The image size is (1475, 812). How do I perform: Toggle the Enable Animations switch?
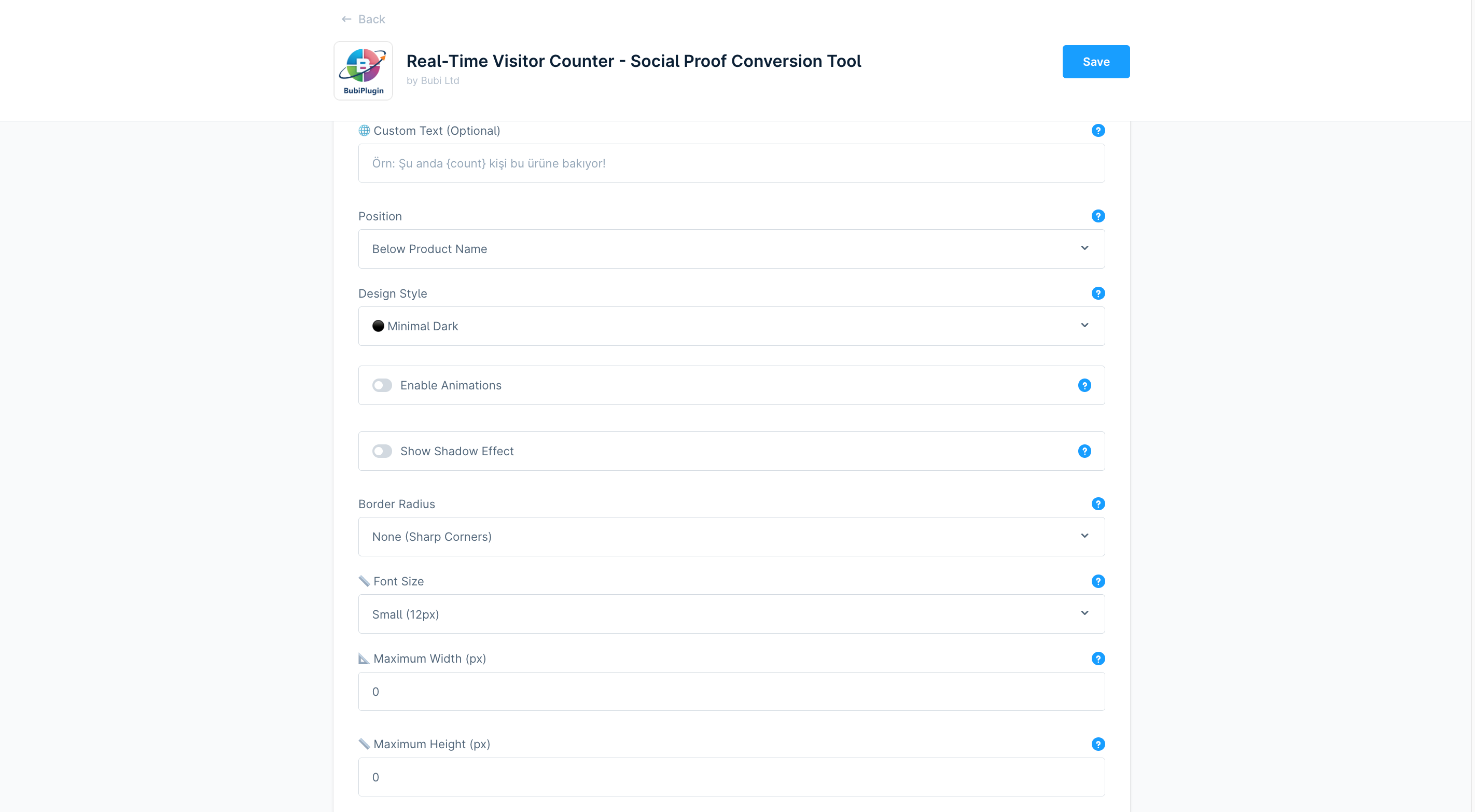[x=382, y=385]
